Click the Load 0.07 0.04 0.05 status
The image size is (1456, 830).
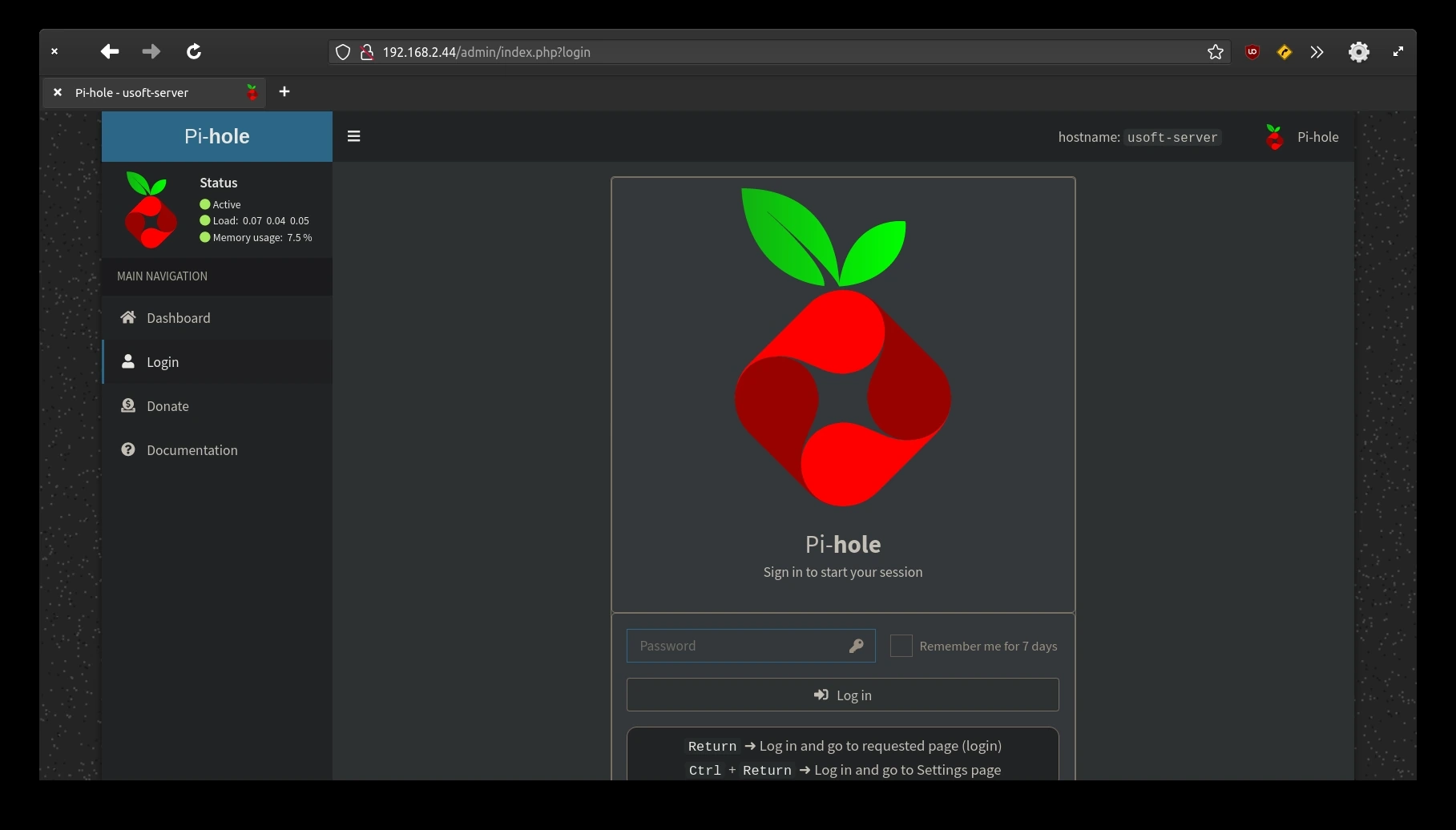pos(255,220)
